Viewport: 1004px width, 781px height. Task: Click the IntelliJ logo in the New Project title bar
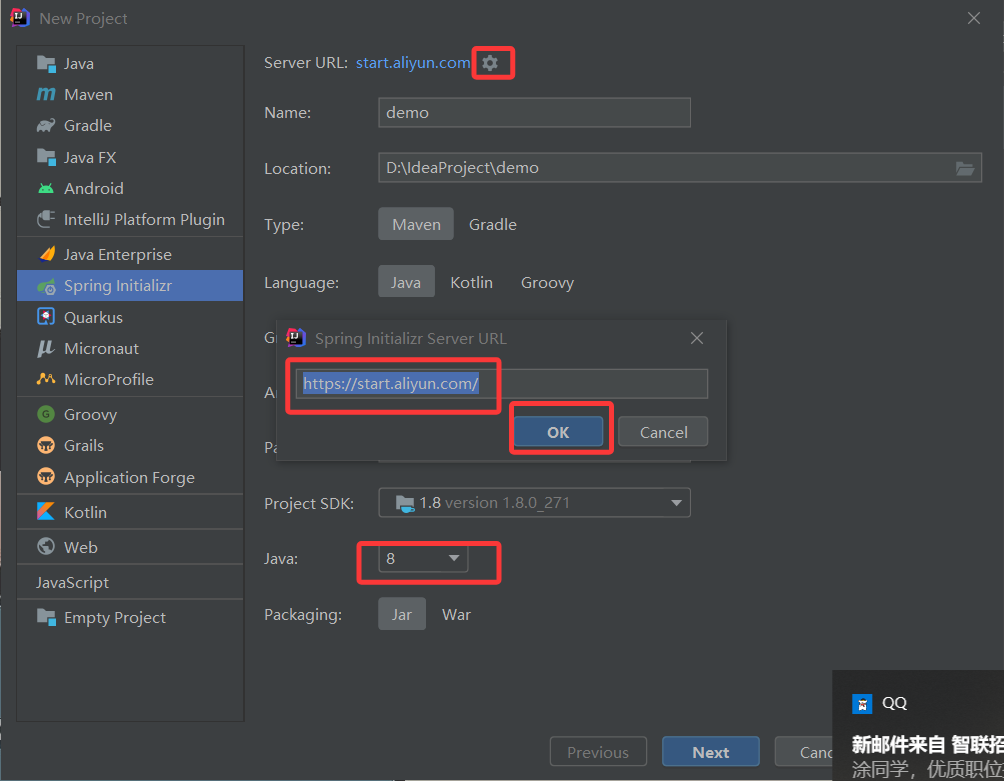tap(20, 18)
